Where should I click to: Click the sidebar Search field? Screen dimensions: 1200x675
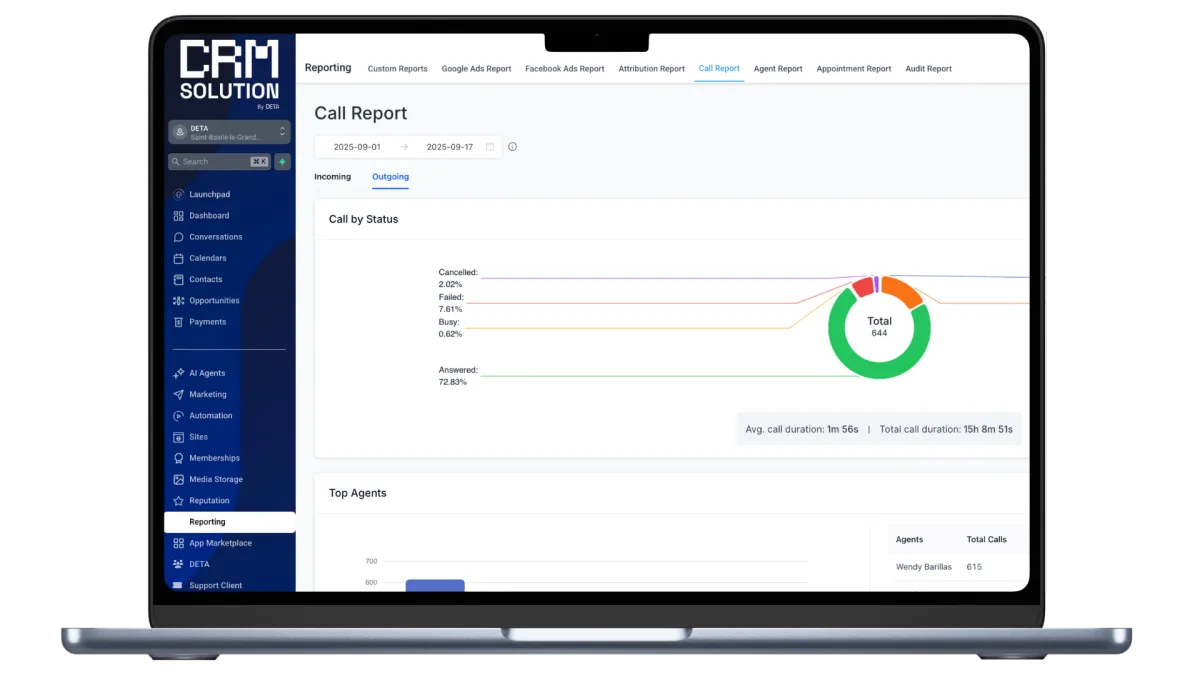219,161
